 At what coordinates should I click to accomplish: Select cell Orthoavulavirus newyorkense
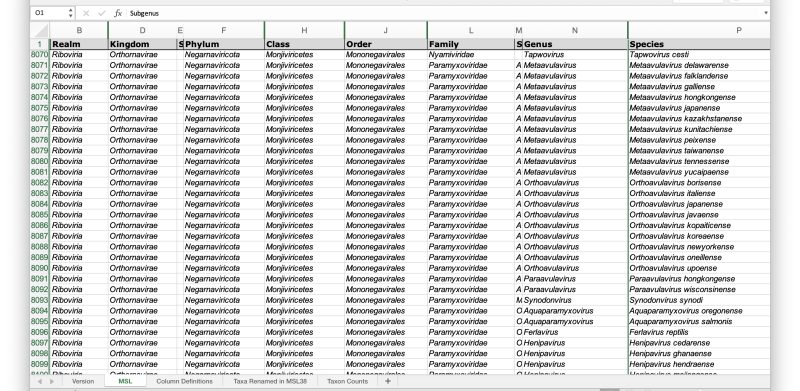(x=699, y=247)
